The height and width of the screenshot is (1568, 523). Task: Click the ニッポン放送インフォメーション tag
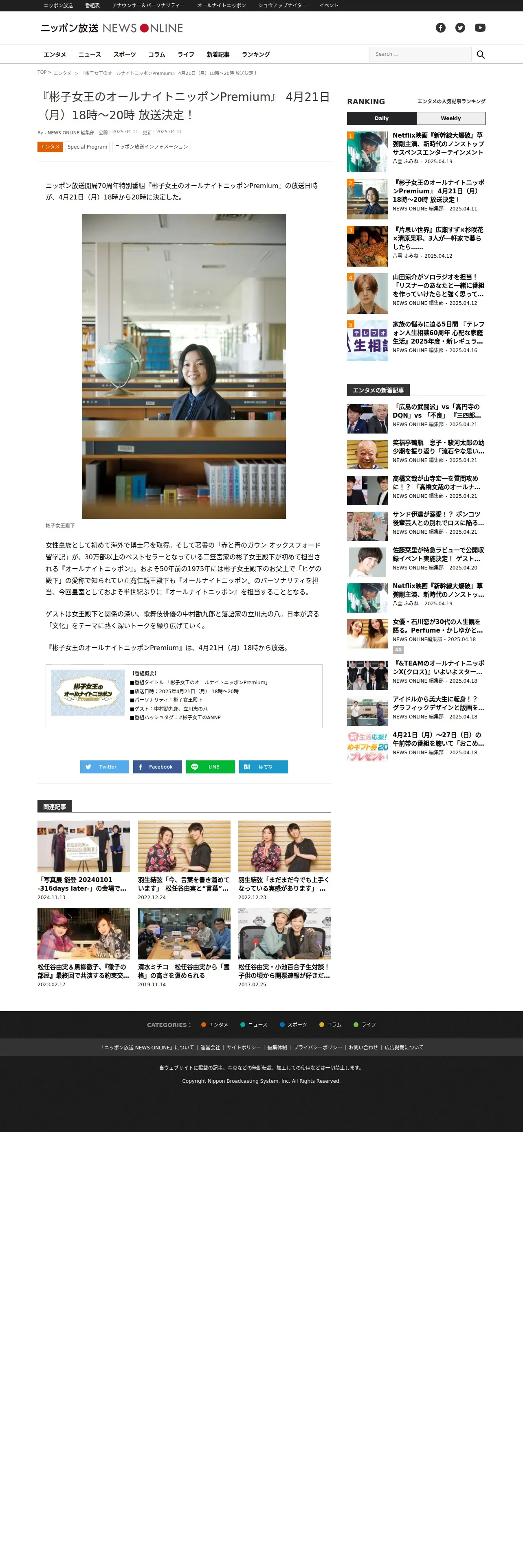[152, 147]
